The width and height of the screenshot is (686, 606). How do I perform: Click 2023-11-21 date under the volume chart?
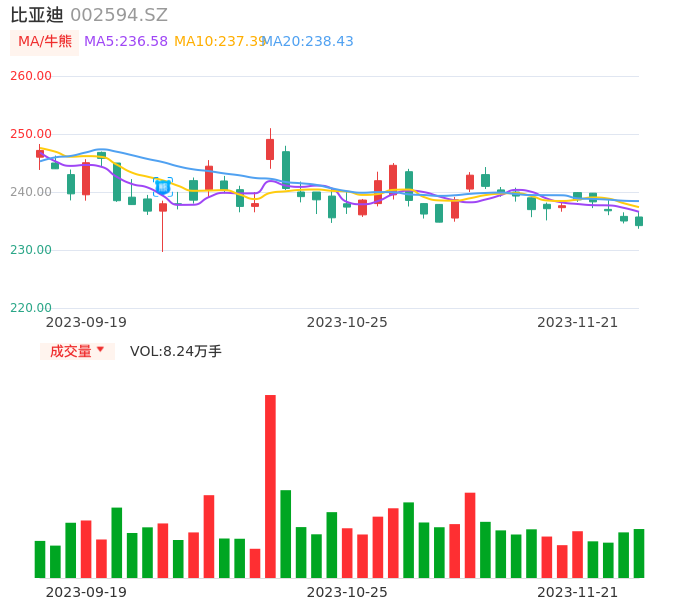pyautogui.click(x=578, y=592)
